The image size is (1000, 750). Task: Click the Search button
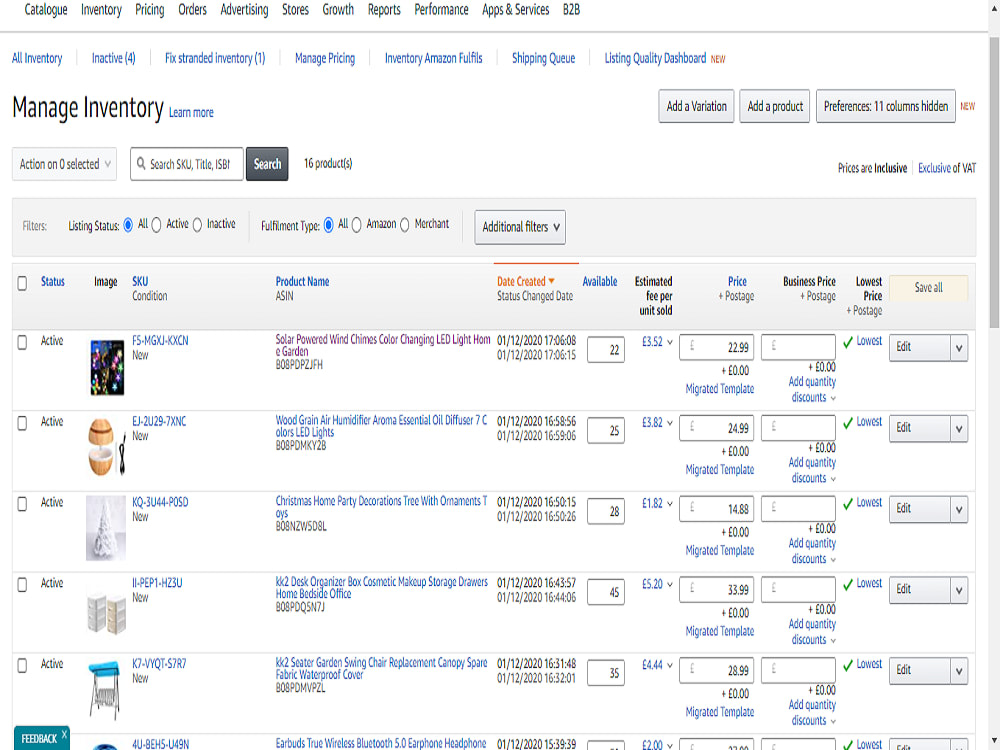(x=267, y=164)
